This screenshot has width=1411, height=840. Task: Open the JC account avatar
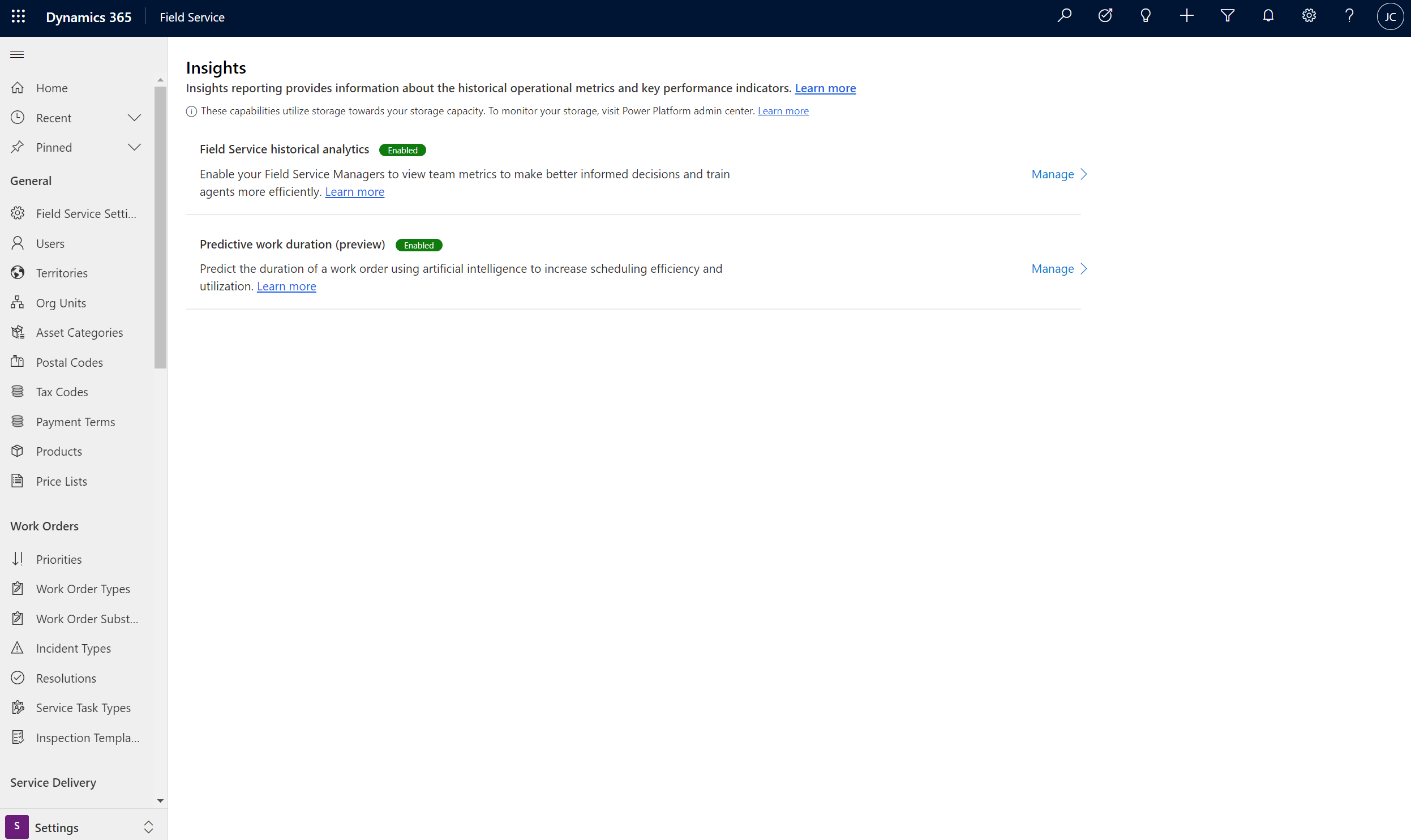tap(1390, 16)
